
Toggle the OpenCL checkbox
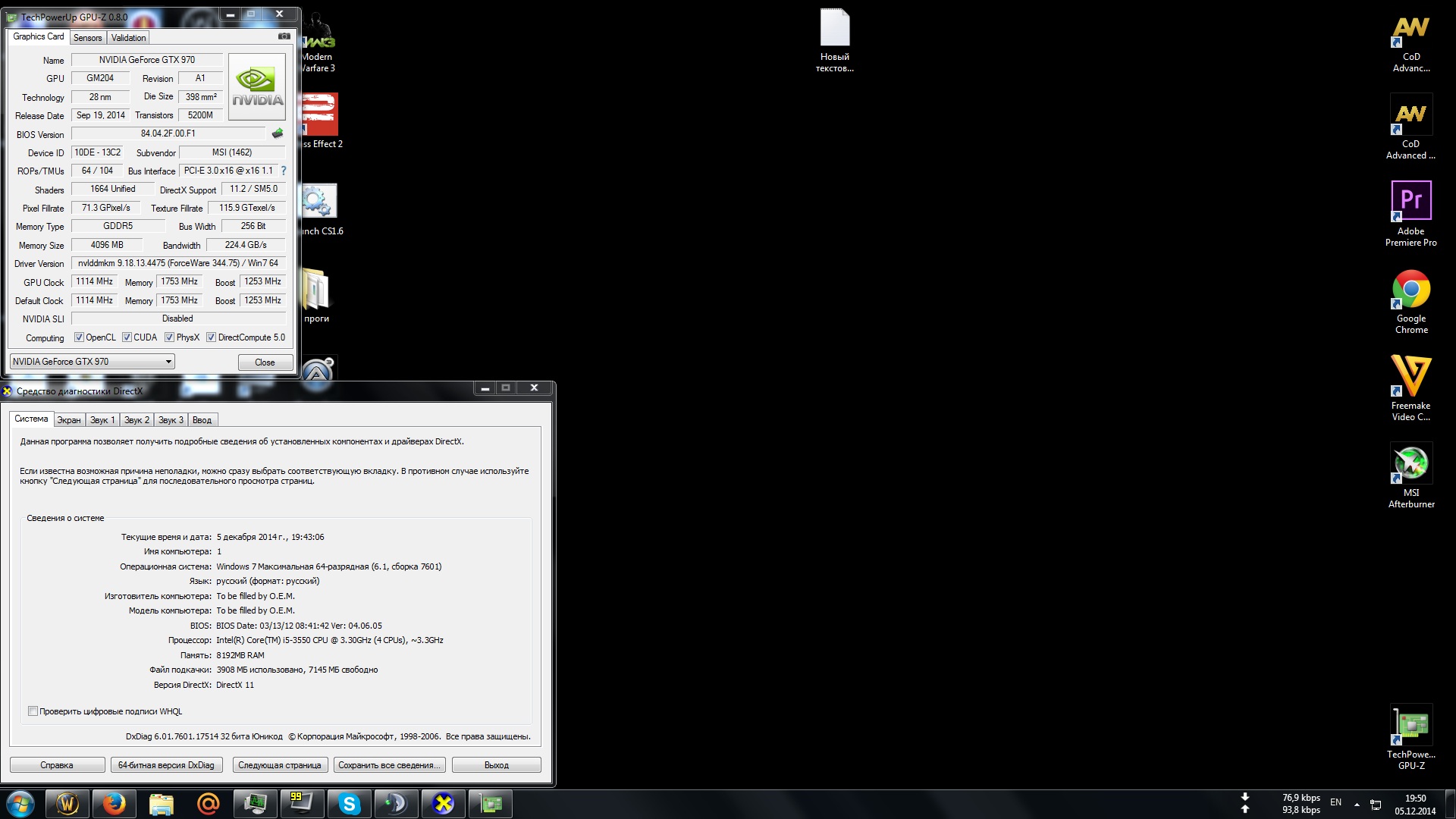[x=79, y=337]
